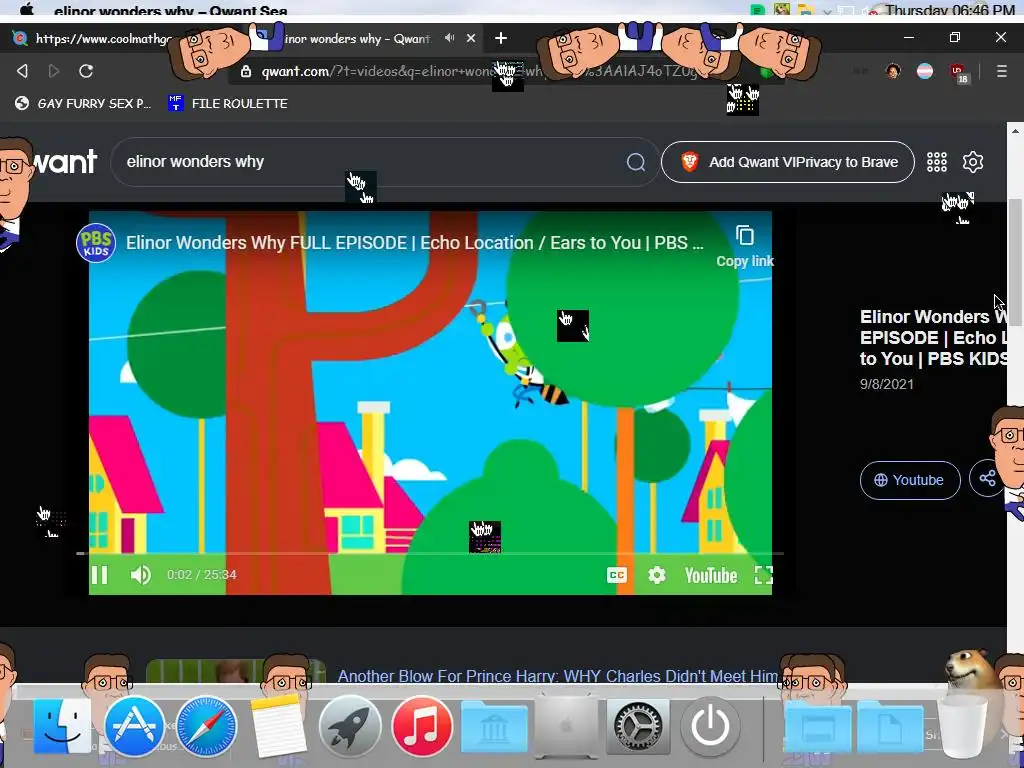Open the profile avatar icon in toolbar
The image size is (1024, 768).
tap(893, 71)
